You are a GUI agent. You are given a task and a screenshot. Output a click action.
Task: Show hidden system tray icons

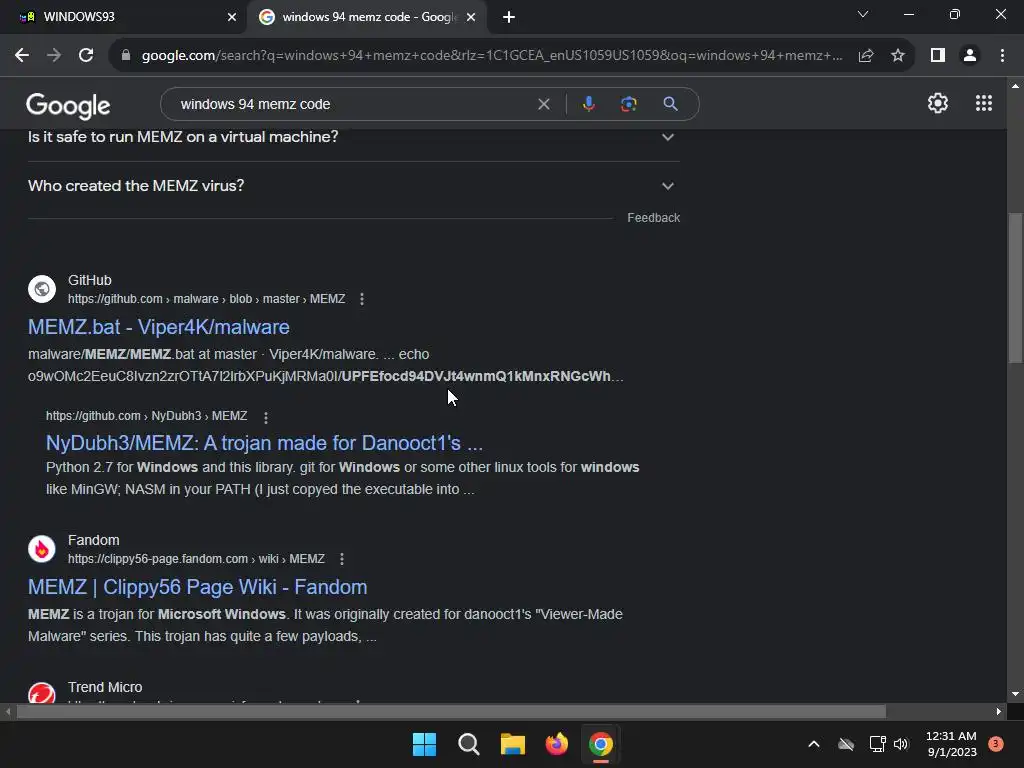[x=814, y=744]
